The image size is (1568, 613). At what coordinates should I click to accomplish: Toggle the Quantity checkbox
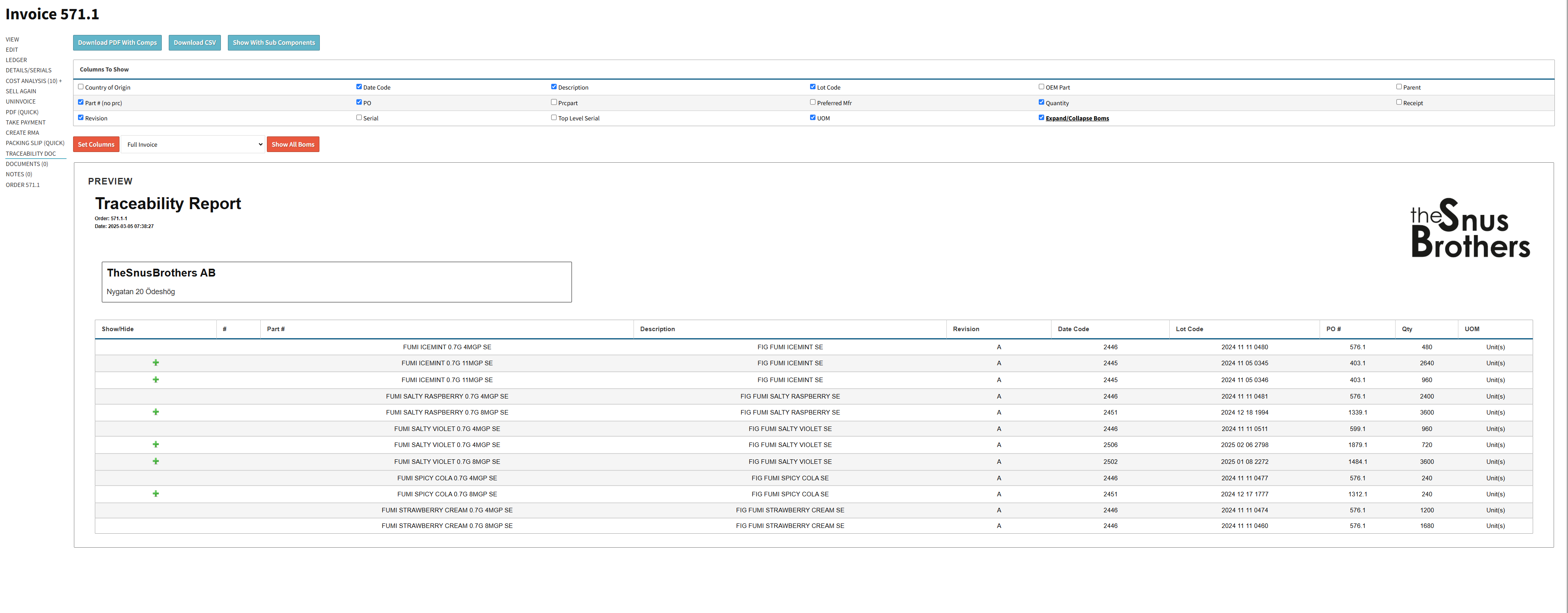[x=1042, y=102]
